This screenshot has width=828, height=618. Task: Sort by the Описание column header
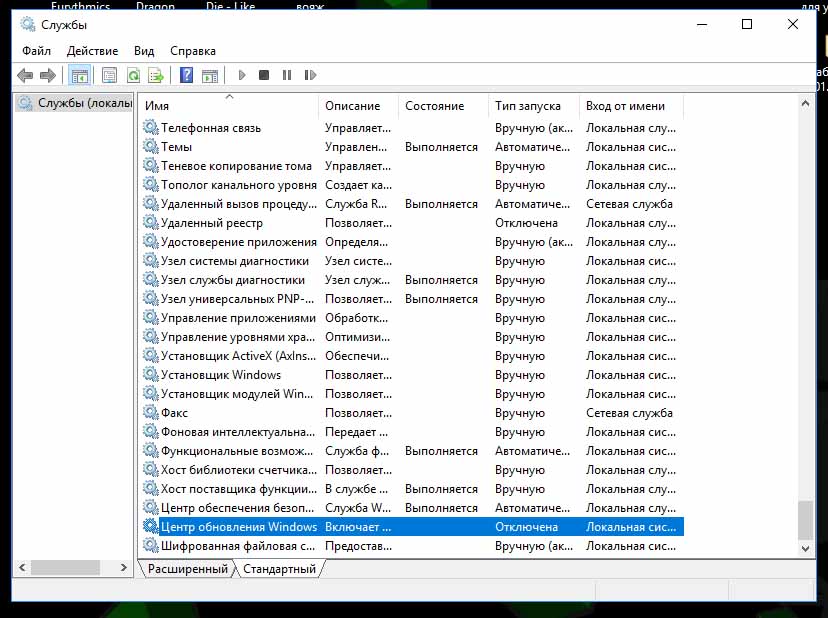pyautogui.click(x=358, y=106)
